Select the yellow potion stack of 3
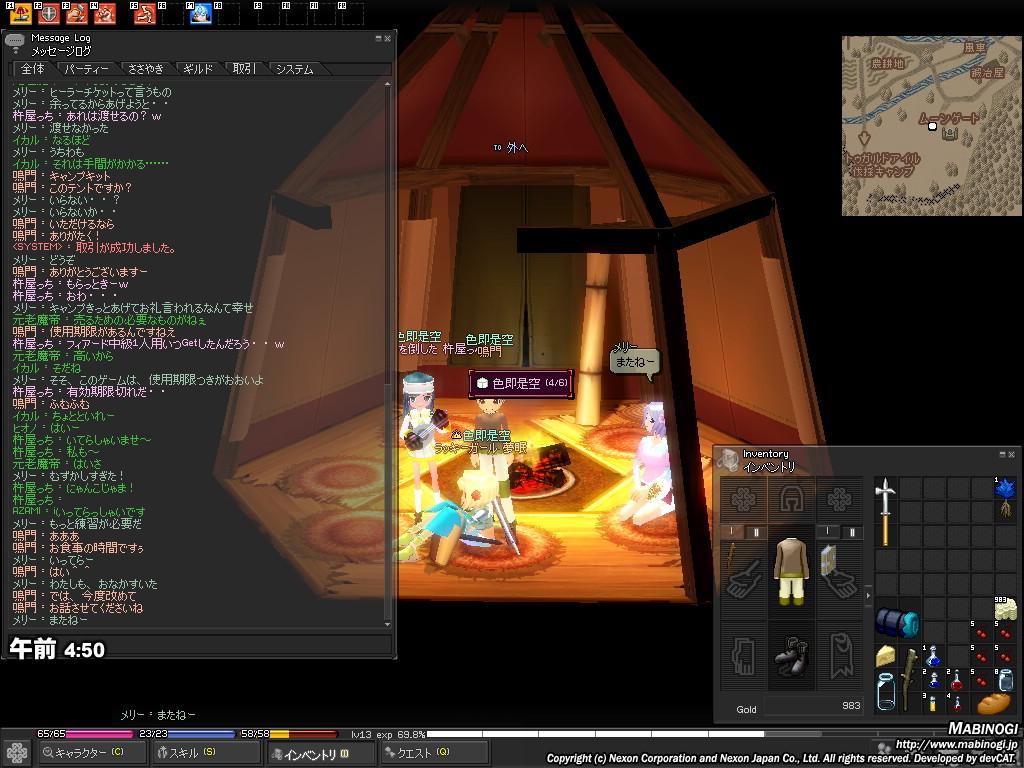 (x=933, y=703)
